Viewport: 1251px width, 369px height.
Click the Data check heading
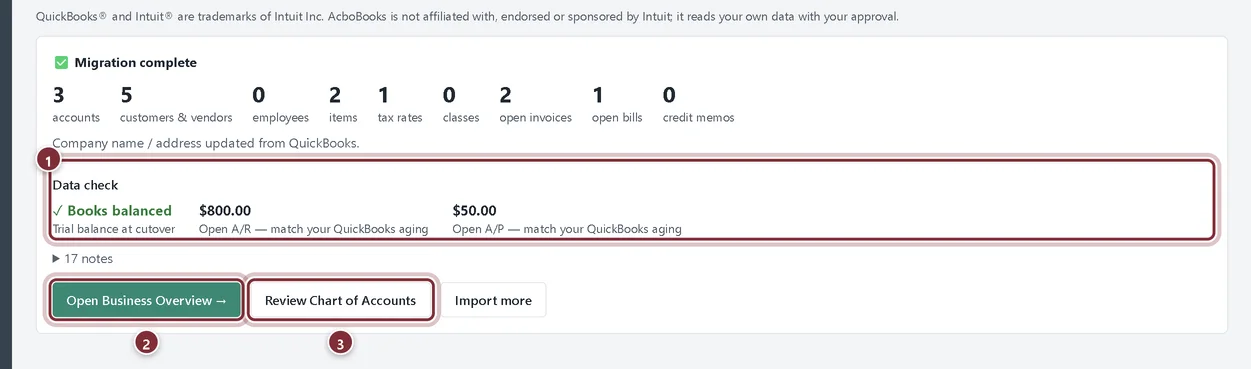[85, 185]
